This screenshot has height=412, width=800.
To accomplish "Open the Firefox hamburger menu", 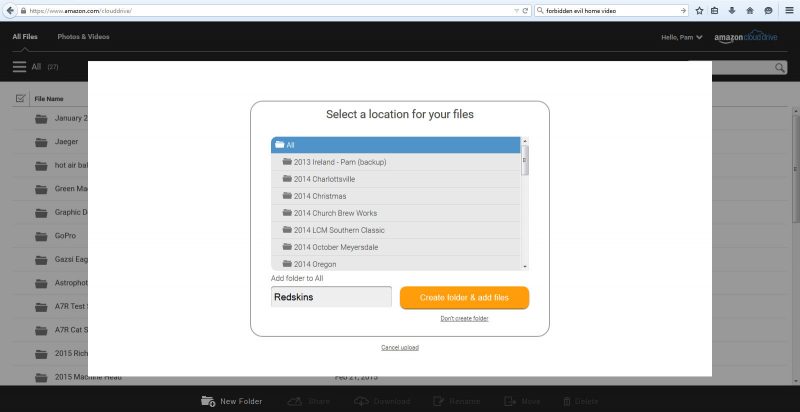I will tap(787, 10).
